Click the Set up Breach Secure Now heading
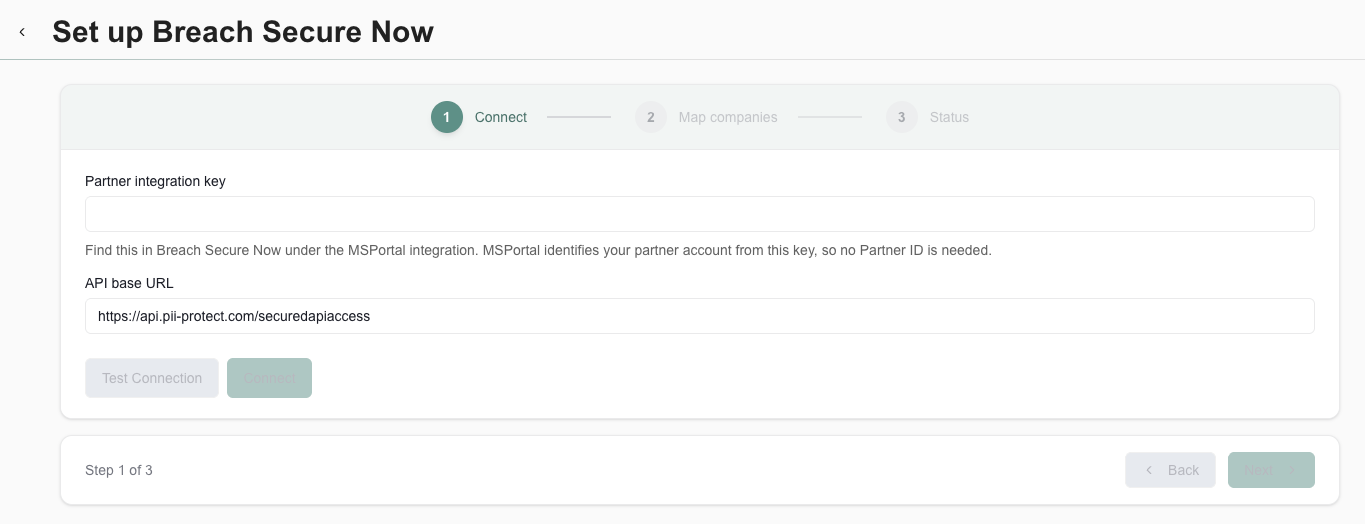This screenshot has height=524, width=1365. click(x=243, y=32)
